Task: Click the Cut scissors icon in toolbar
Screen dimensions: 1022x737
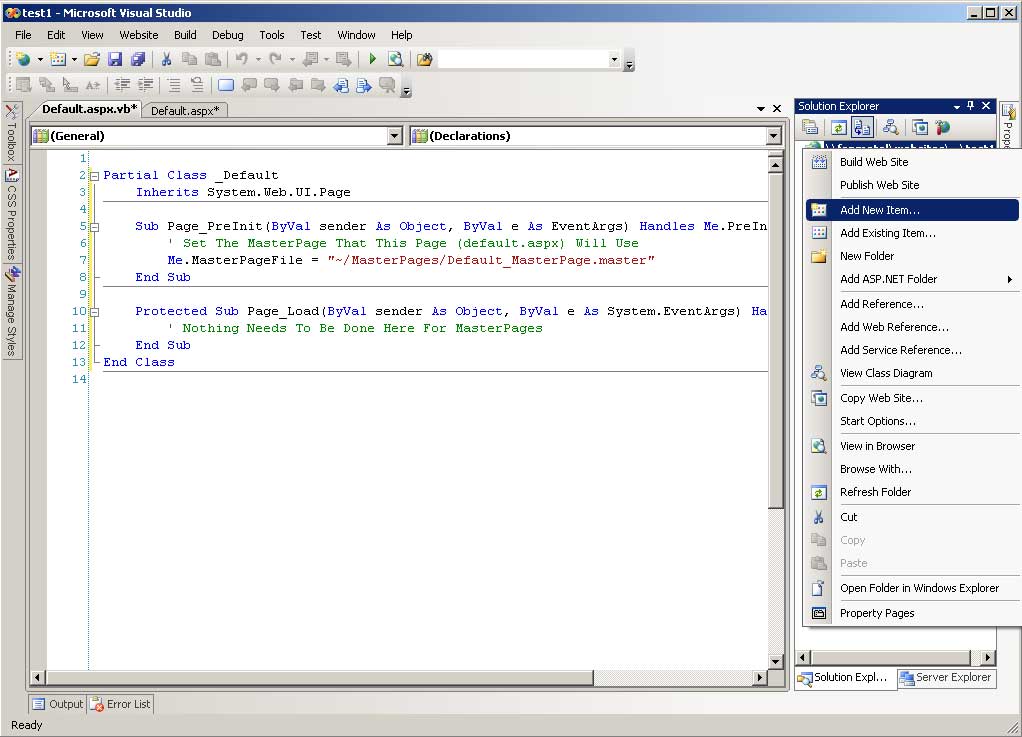Action: (166, 59)
